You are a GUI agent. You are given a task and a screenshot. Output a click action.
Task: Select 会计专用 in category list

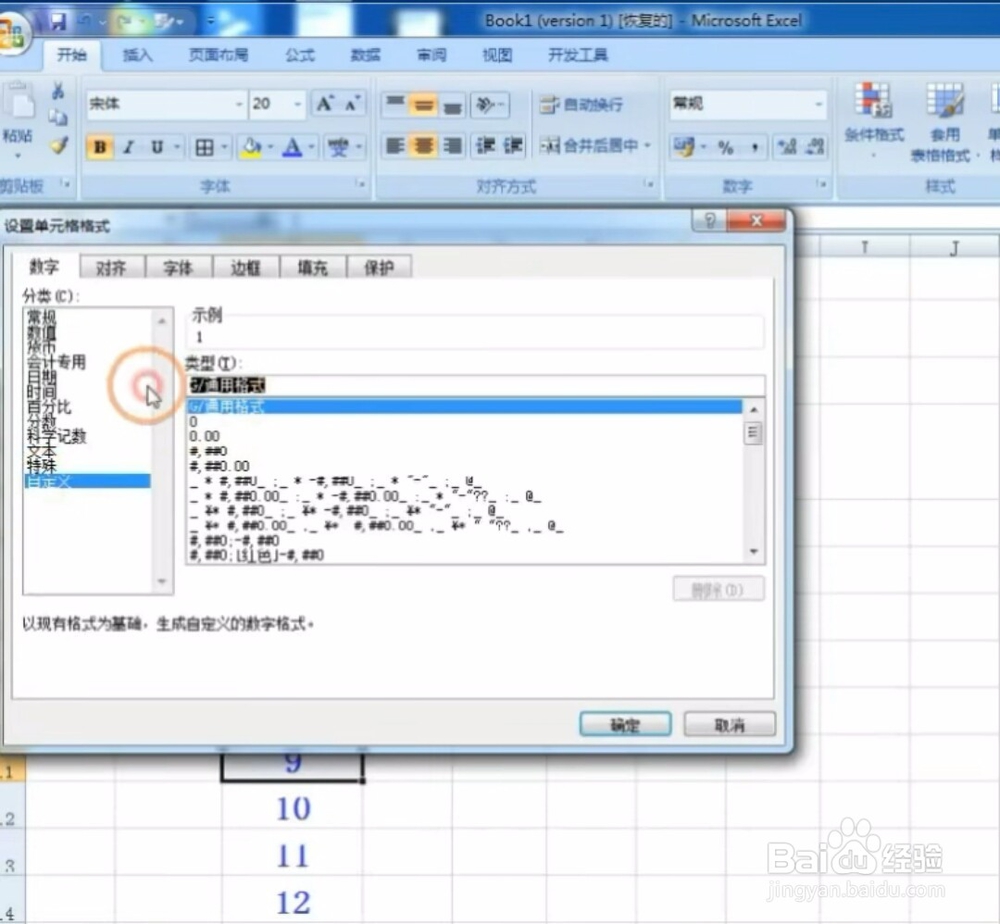click(x=56, y=363)
